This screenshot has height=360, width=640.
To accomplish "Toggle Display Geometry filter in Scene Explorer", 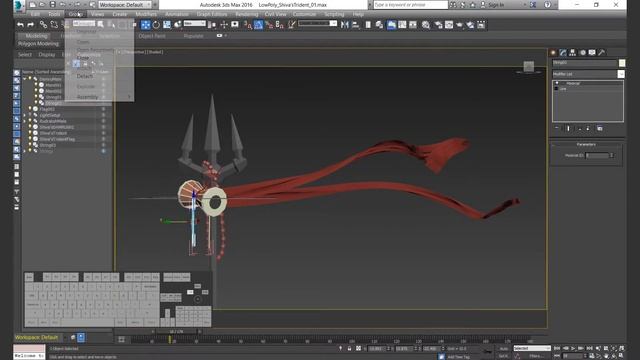I will click(17, 73).
